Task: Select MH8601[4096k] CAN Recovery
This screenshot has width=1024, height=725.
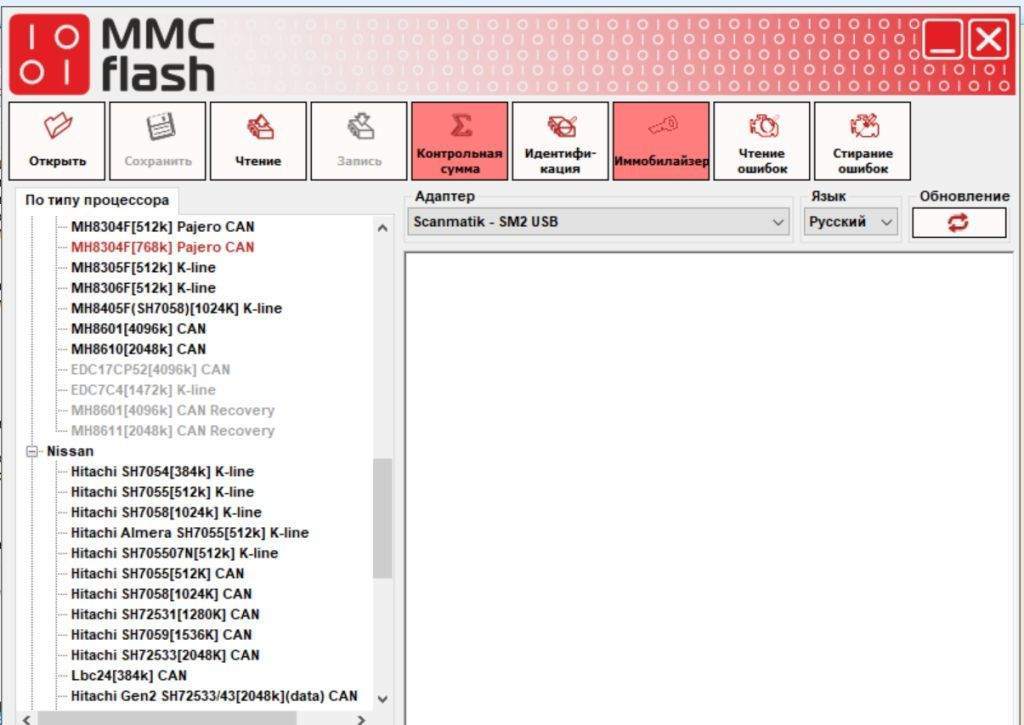Action: (x=172, y=410)
